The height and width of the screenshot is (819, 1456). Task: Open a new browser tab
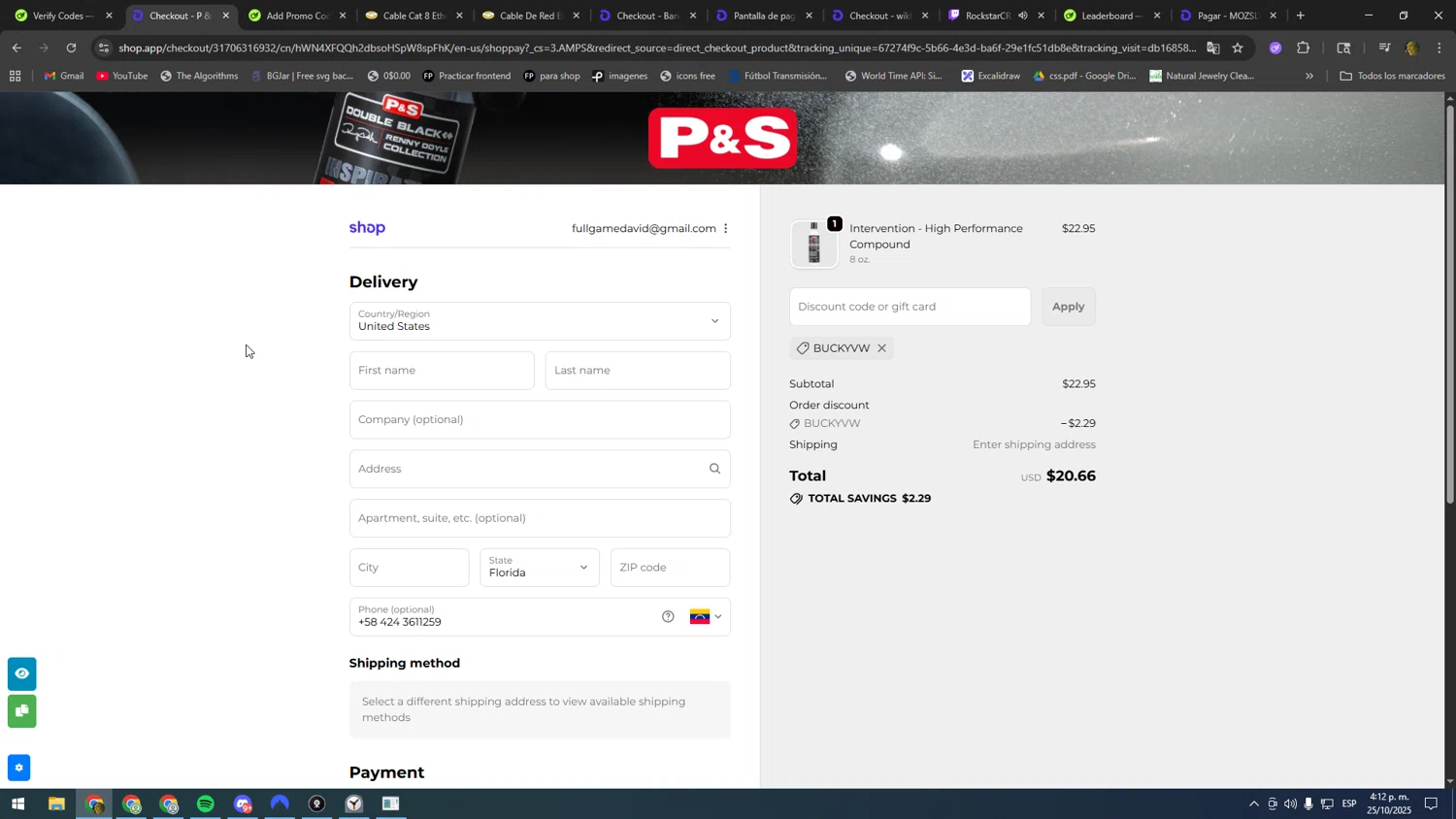[x=1301, y=16]
